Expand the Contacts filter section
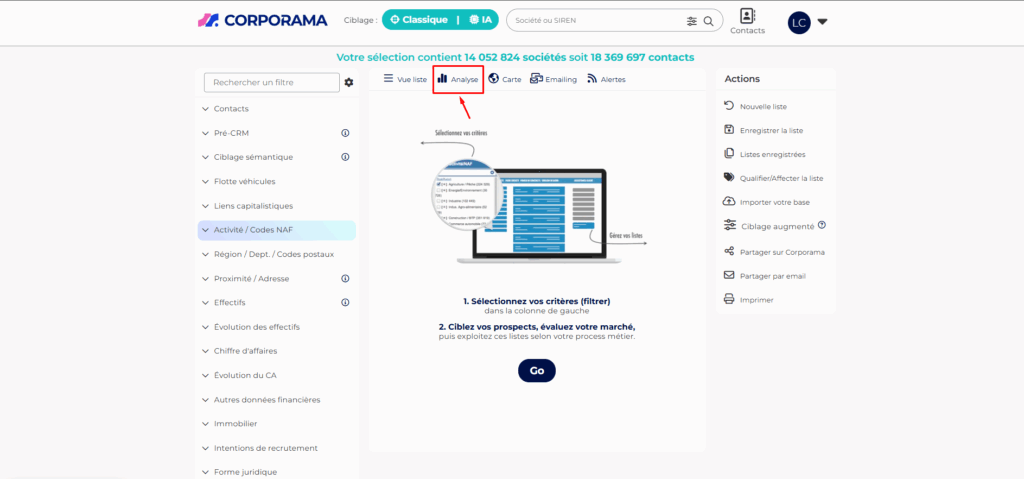Screen dimensions: 1024x479 point(231,109)
